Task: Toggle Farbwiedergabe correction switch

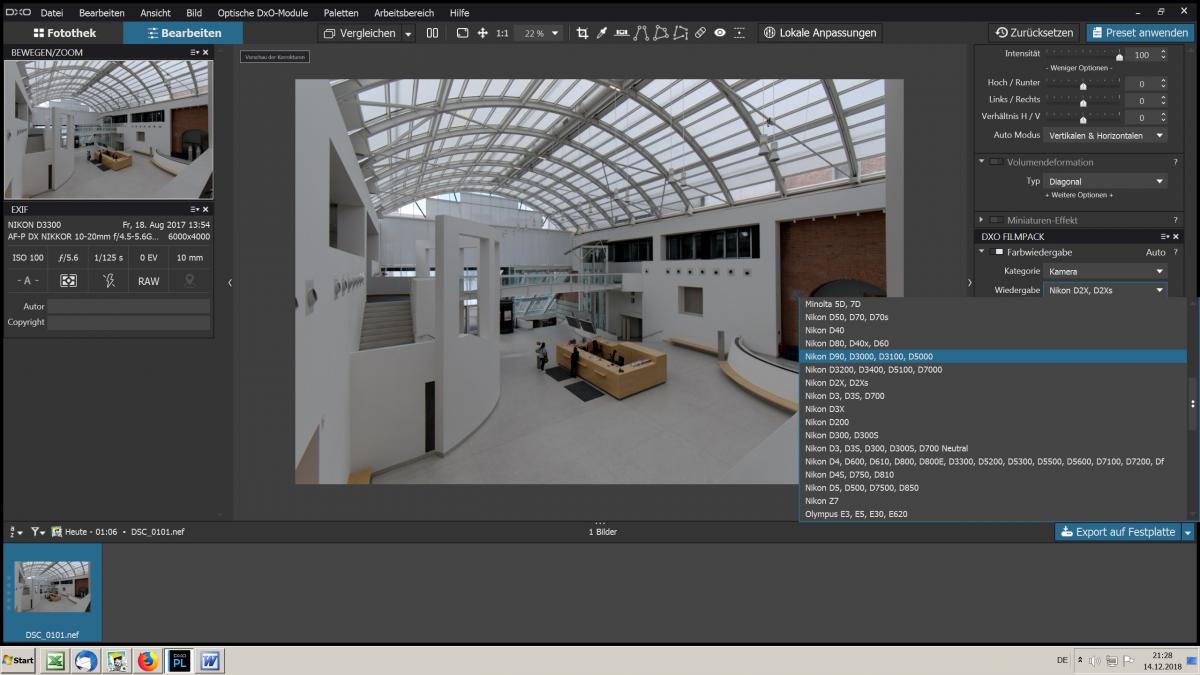Action: click(996, 252)
